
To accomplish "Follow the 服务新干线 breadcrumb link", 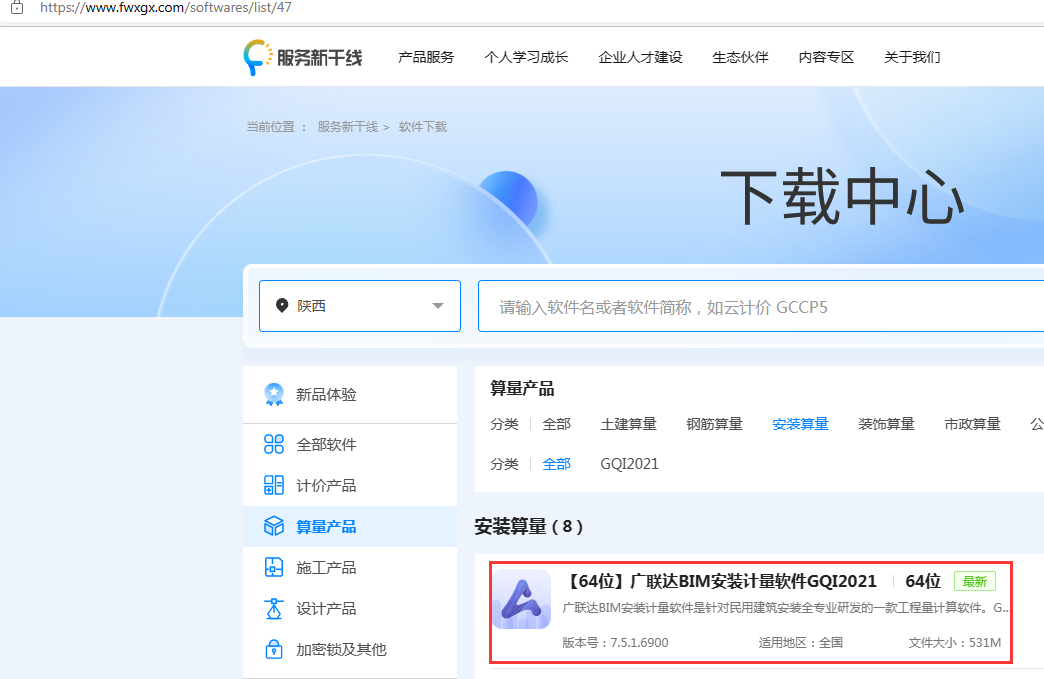I will click(x=348, y=126).
